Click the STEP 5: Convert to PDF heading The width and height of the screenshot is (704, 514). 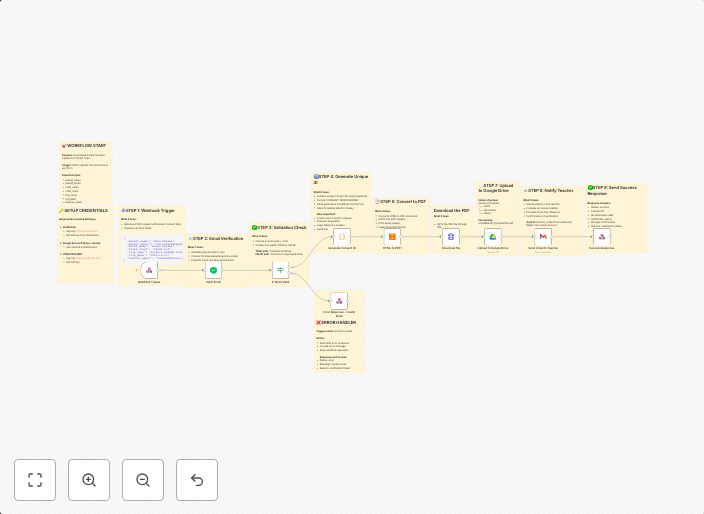click(401, 202)
